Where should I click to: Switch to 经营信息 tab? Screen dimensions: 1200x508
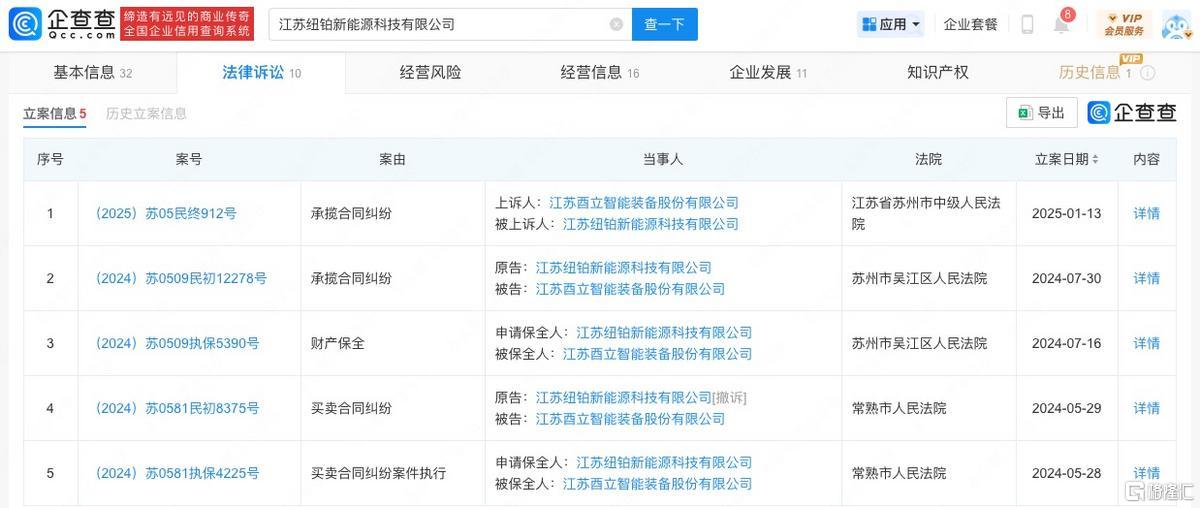point(599,73)
